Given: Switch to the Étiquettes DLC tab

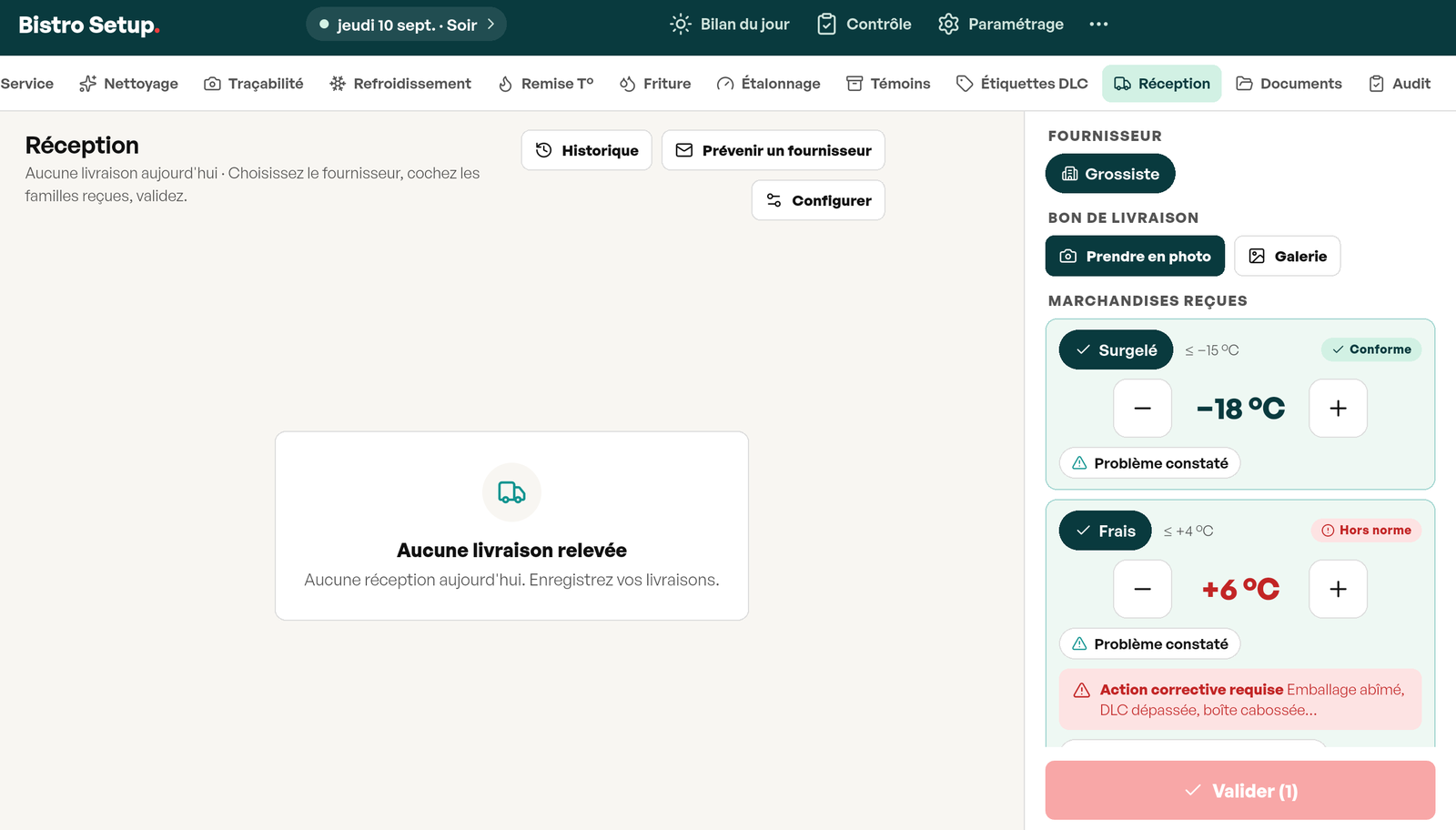Looking at the screenshot, I should click(1022, 84).
